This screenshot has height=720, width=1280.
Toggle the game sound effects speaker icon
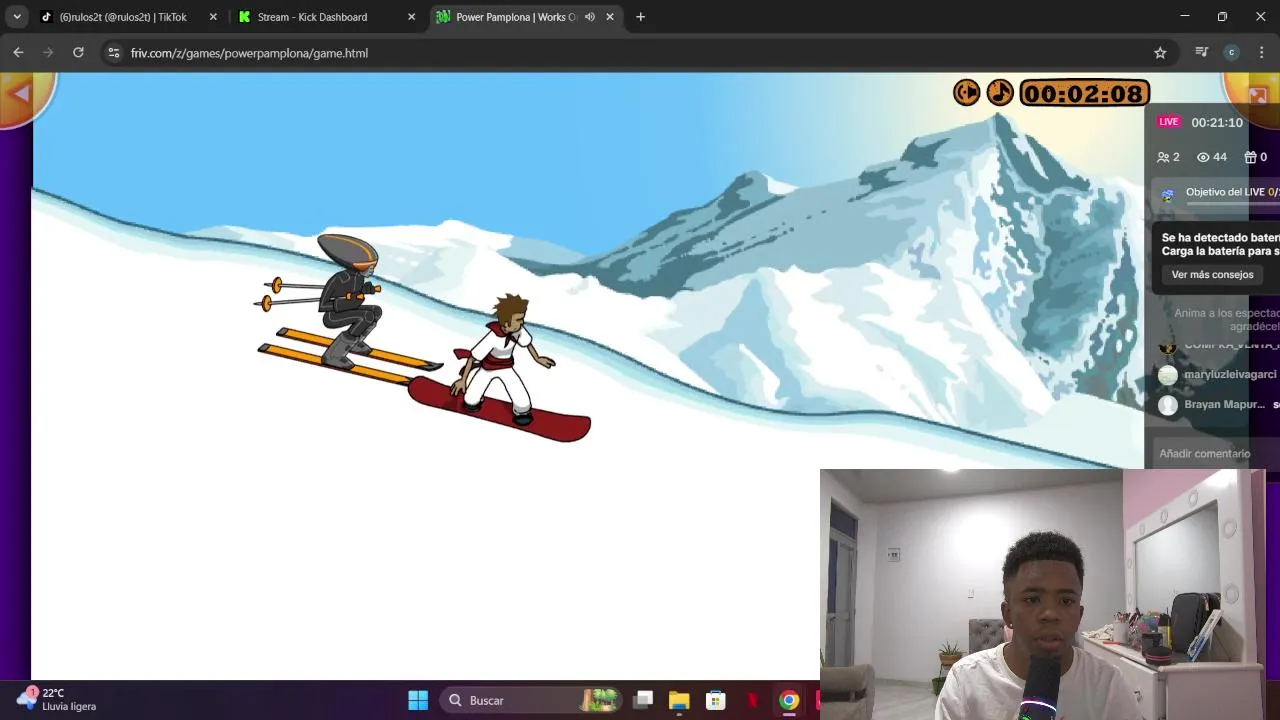[x=966, y=93]
